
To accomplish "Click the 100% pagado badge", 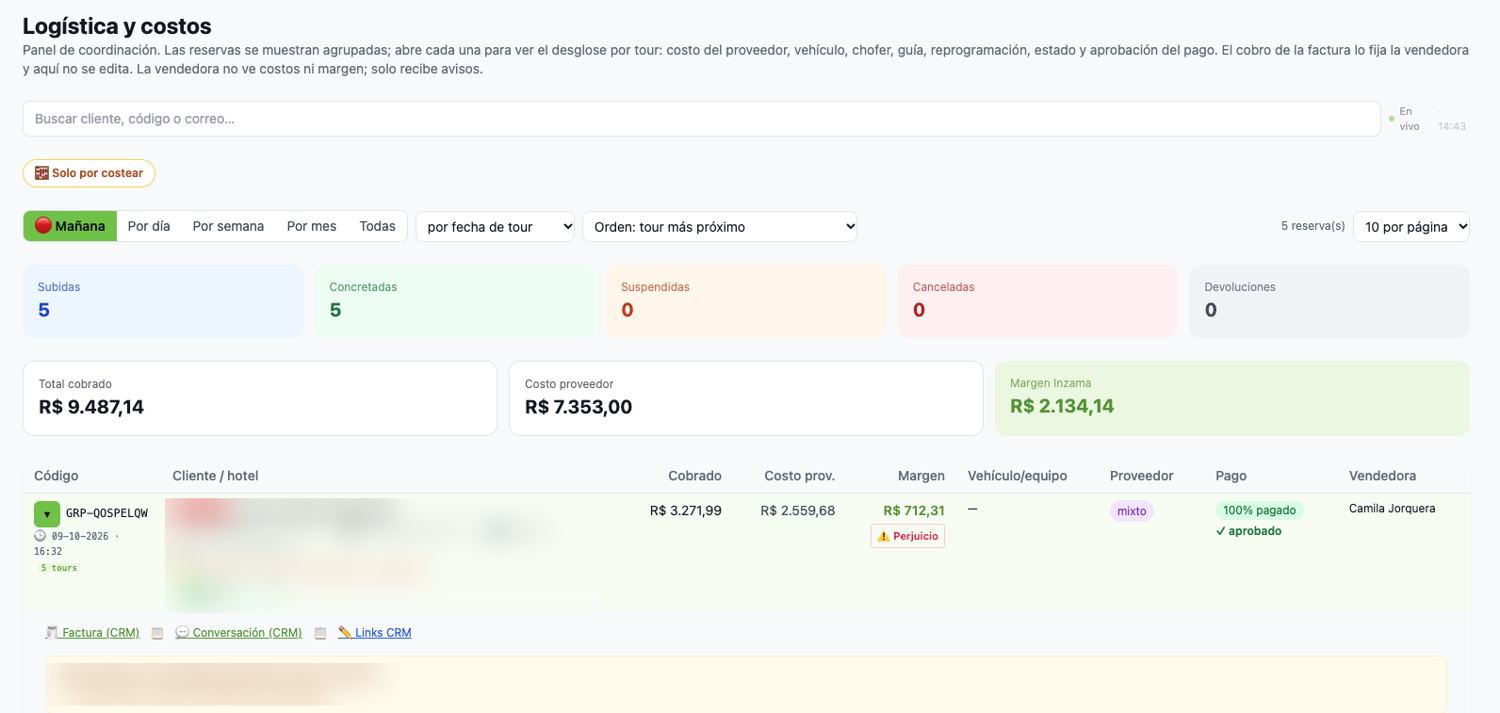I will [1260, 511].
